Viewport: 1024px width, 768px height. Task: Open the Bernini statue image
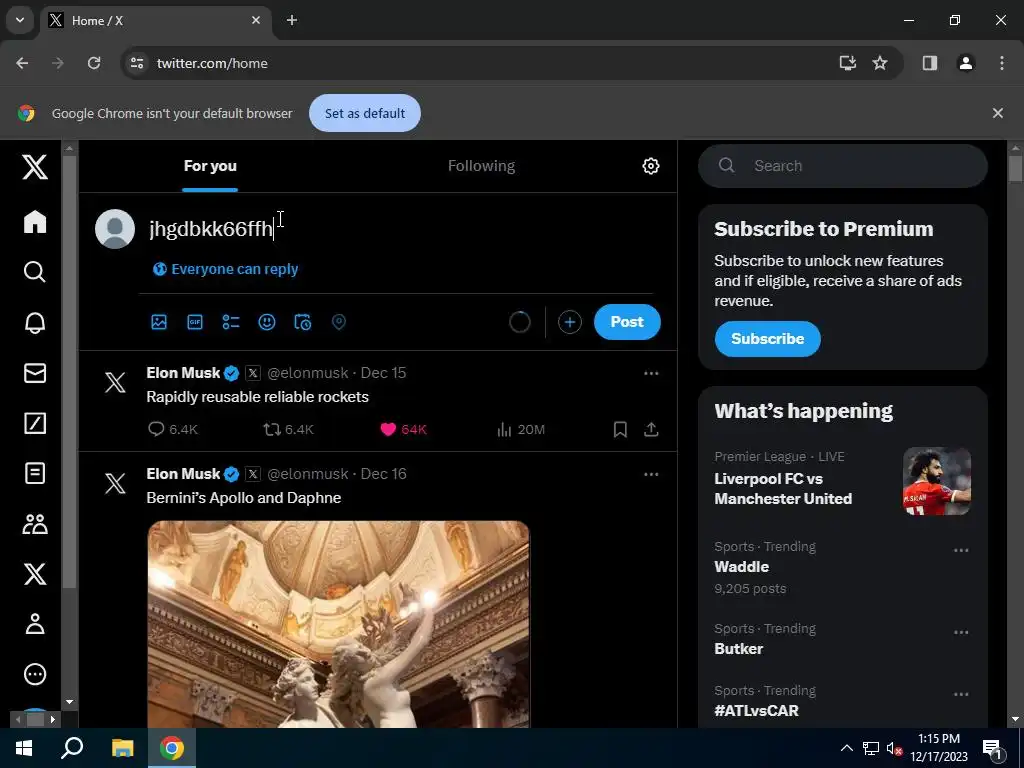point(338,624)
